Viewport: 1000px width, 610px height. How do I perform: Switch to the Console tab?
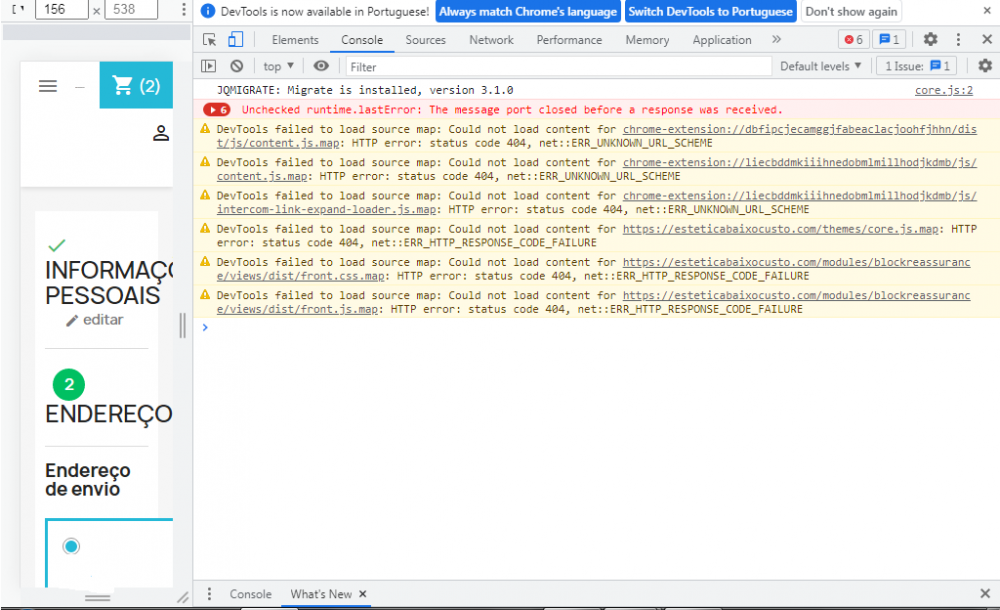[x=362, y=40]
